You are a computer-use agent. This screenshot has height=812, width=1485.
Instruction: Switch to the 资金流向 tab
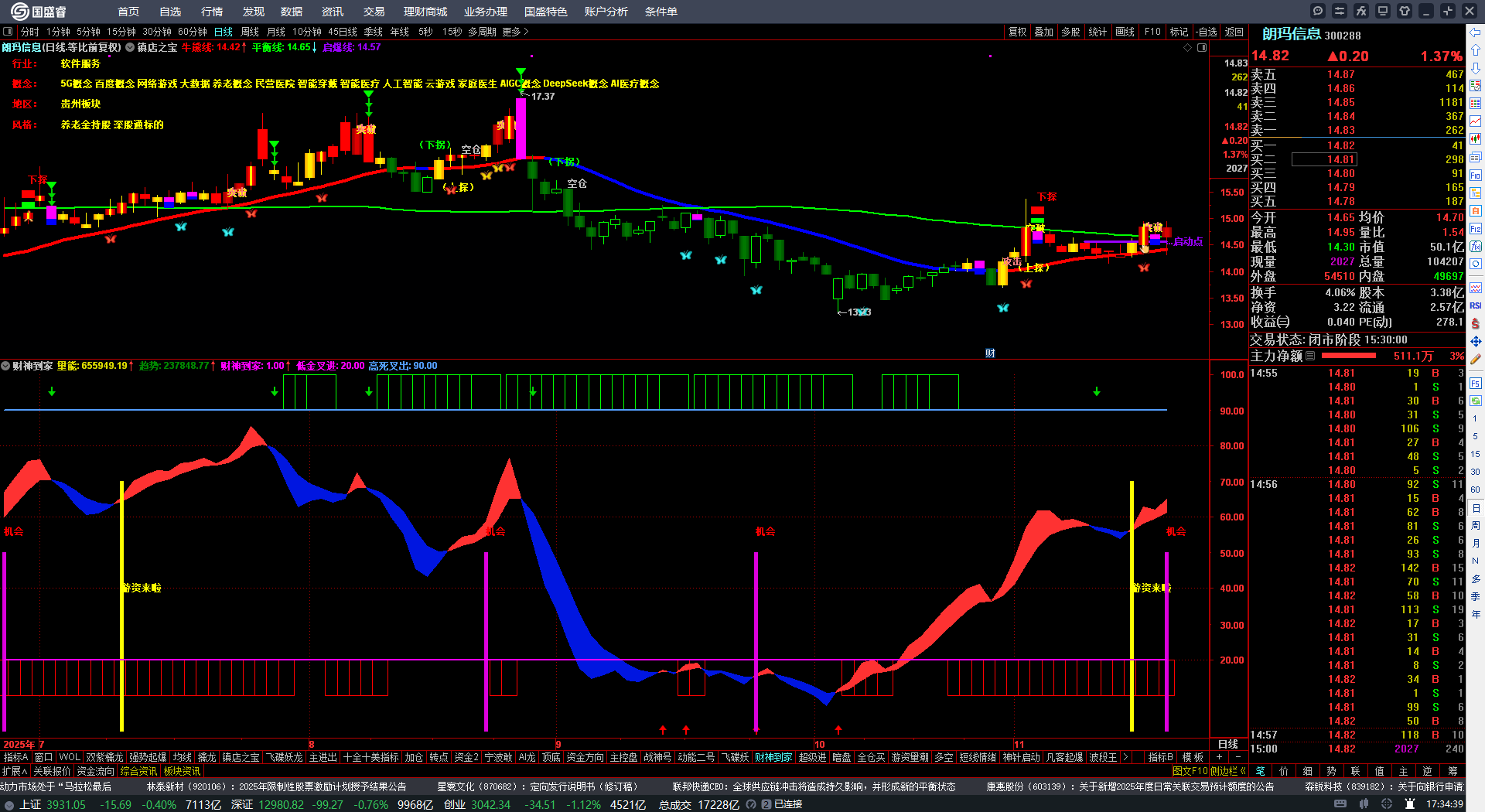[95, 771]
